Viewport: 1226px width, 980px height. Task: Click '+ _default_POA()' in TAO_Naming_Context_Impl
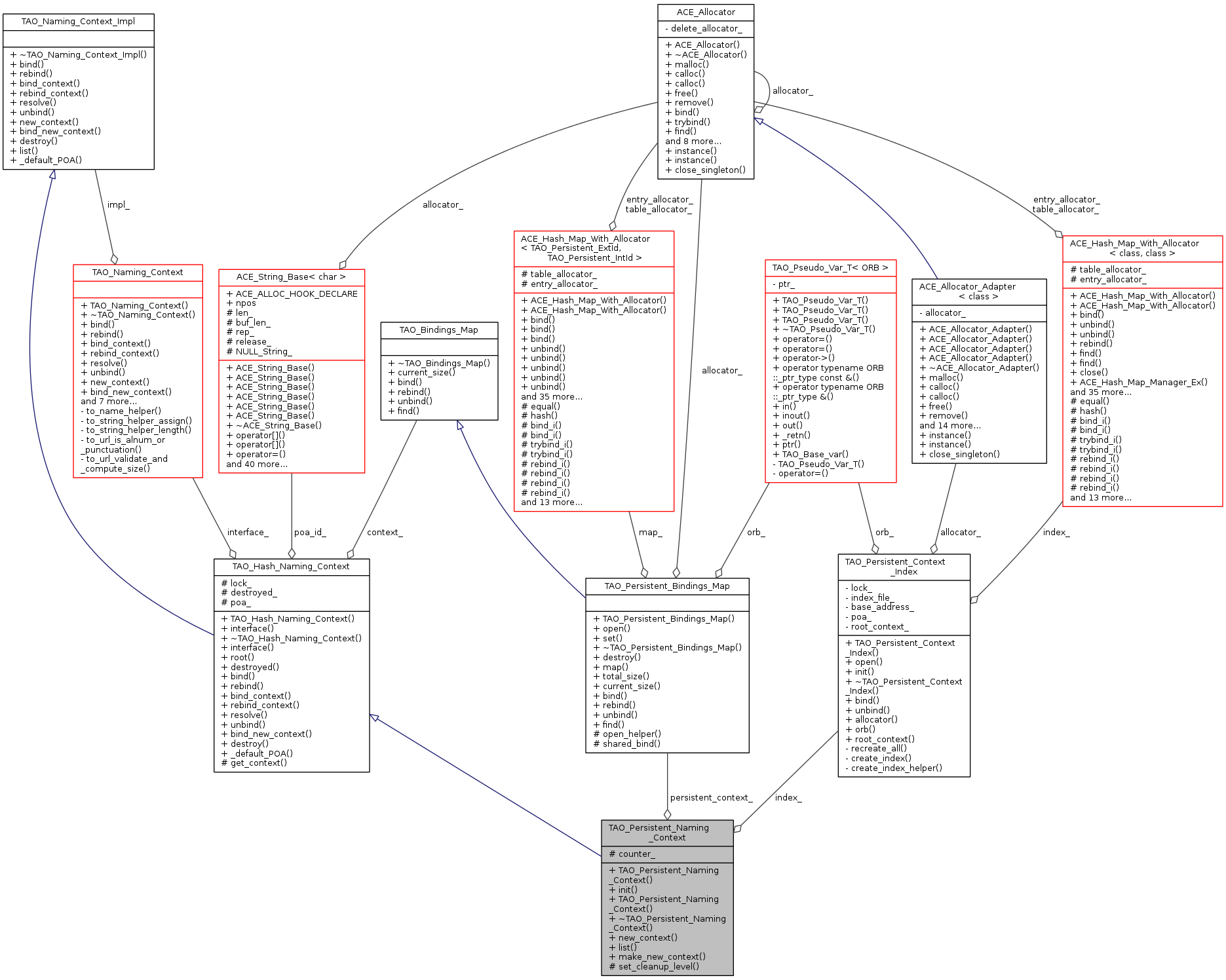(46, 160)
